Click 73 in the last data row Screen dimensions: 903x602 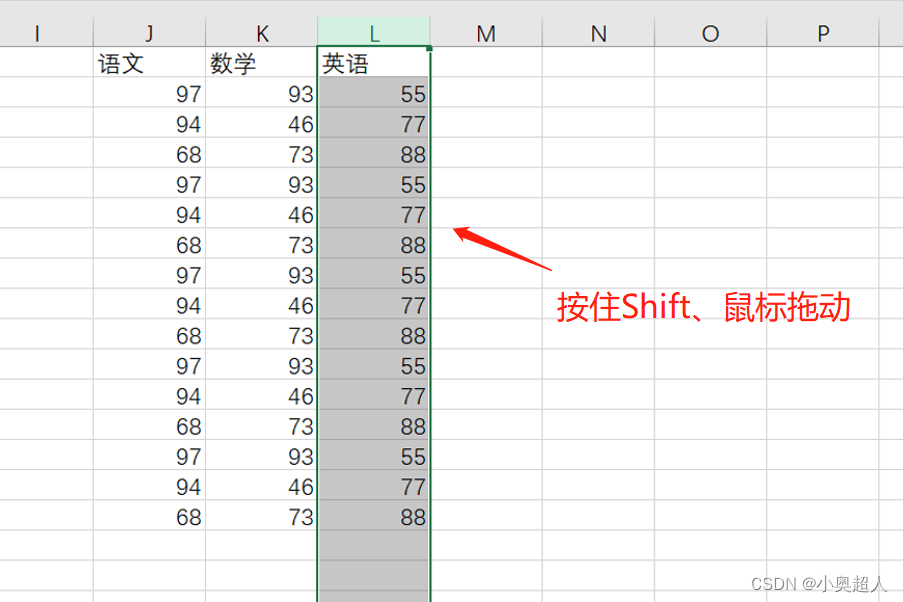point(261,515)
